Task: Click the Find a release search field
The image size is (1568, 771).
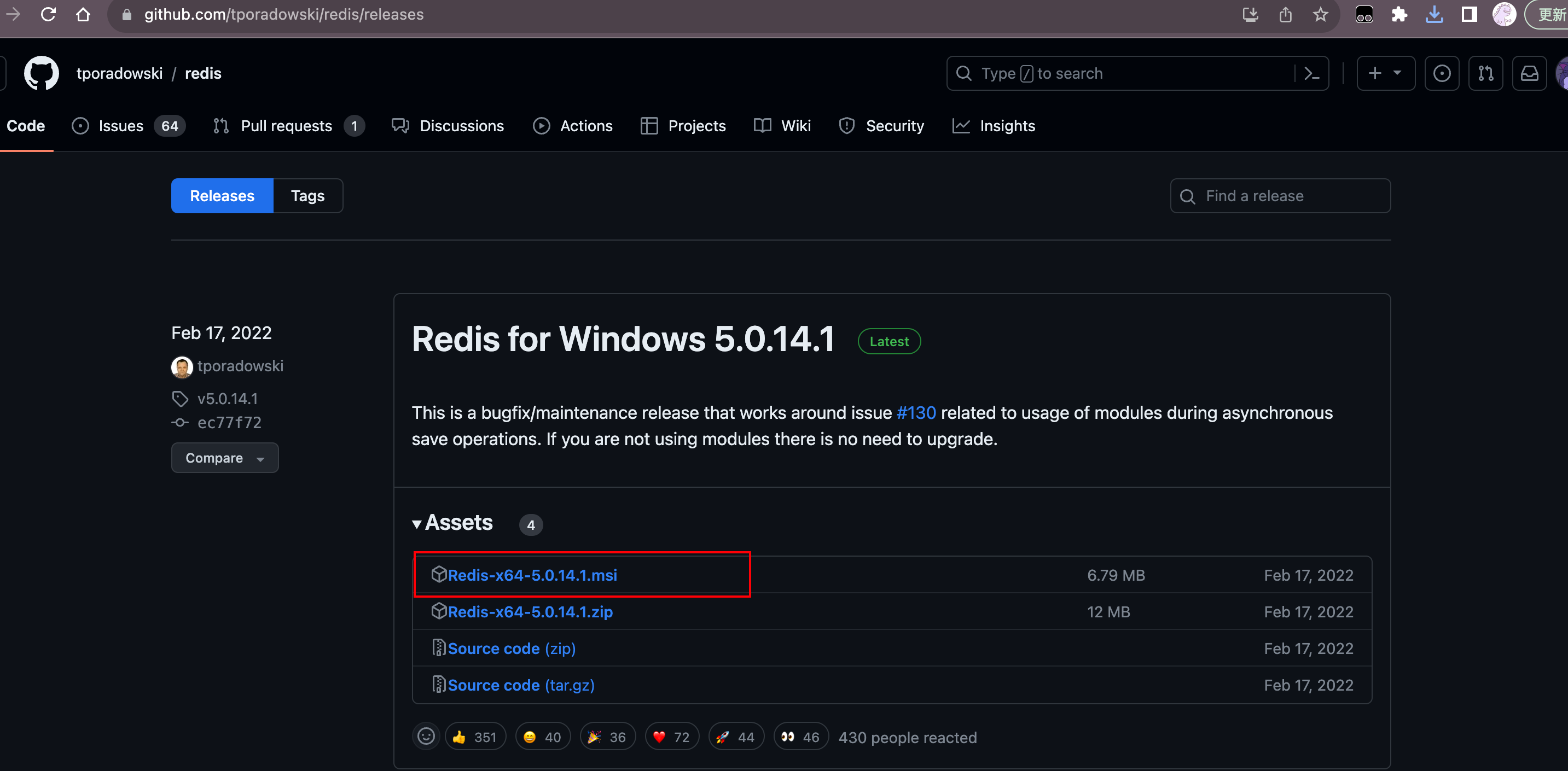Action: coord(1280,195)
